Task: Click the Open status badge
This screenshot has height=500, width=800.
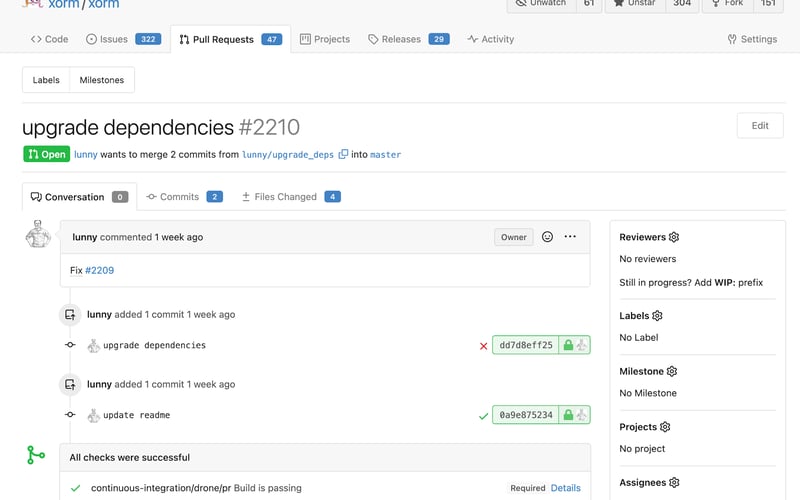Action: [x=46, y=154]
